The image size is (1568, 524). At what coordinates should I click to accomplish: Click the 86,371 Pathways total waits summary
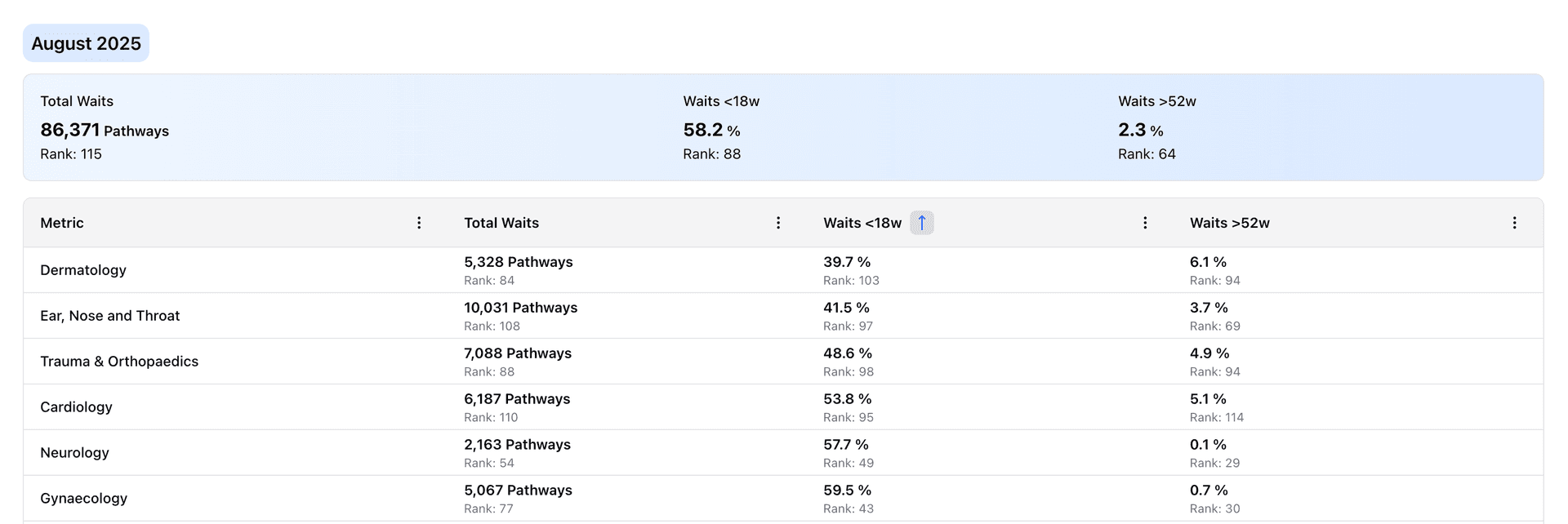coord(105,131)
